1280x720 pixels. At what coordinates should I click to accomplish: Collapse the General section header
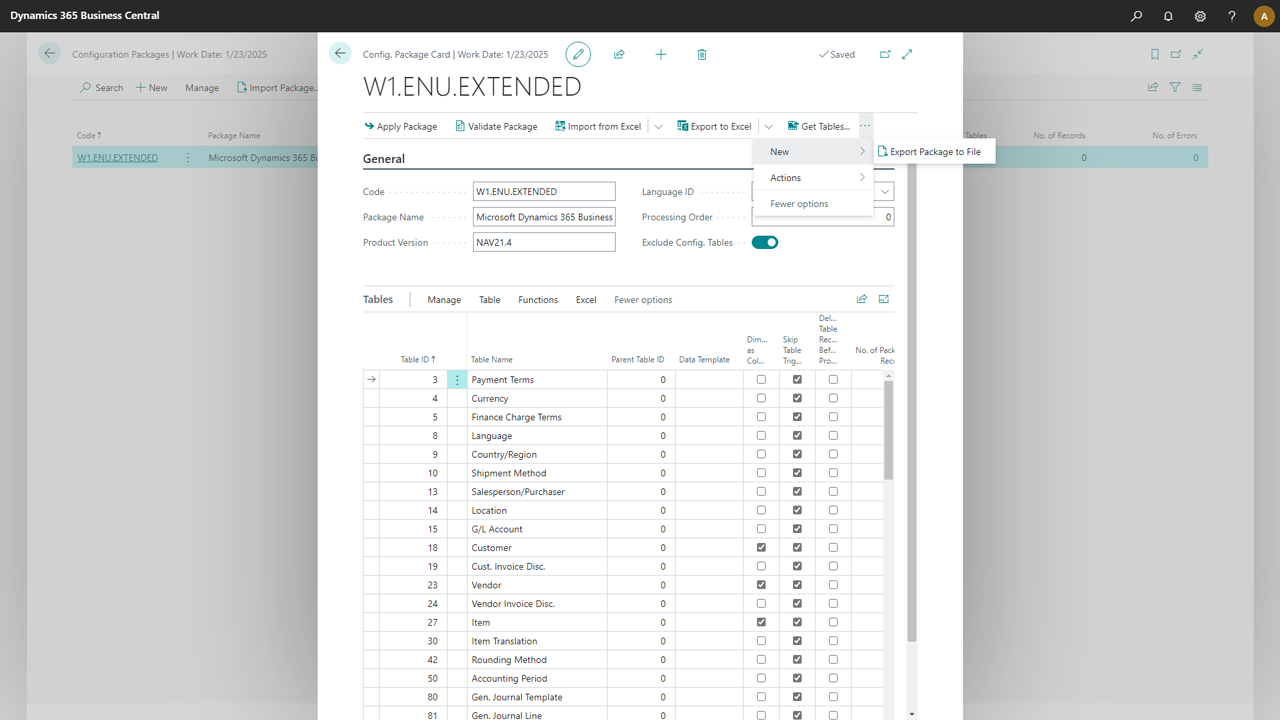point(384,159)
